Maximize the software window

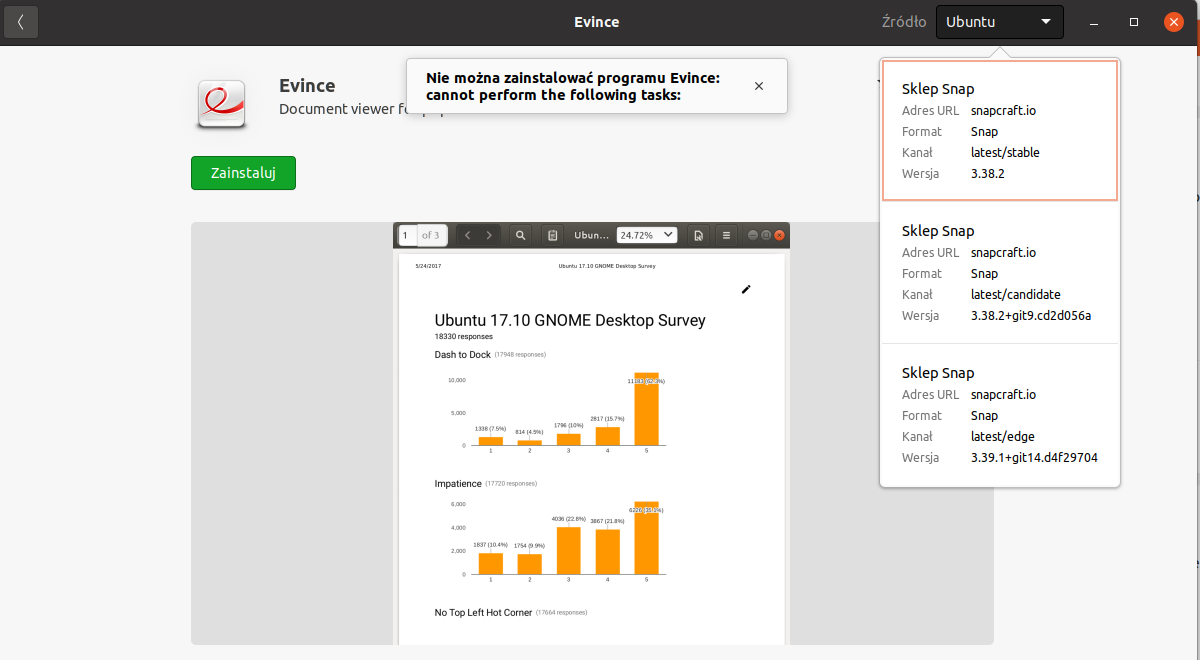point(1134,22)
